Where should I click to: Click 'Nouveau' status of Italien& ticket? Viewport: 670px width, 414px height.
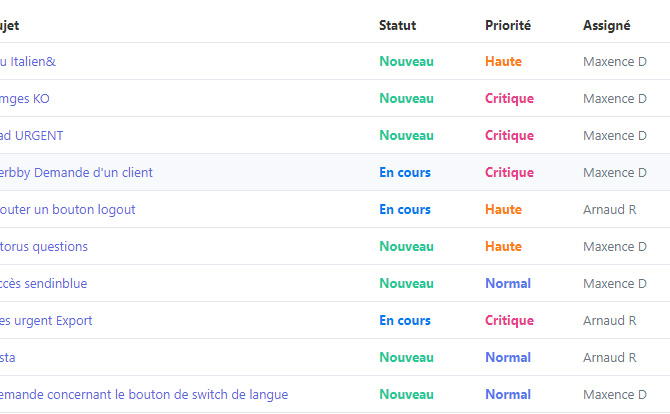(x=406, y=62)
